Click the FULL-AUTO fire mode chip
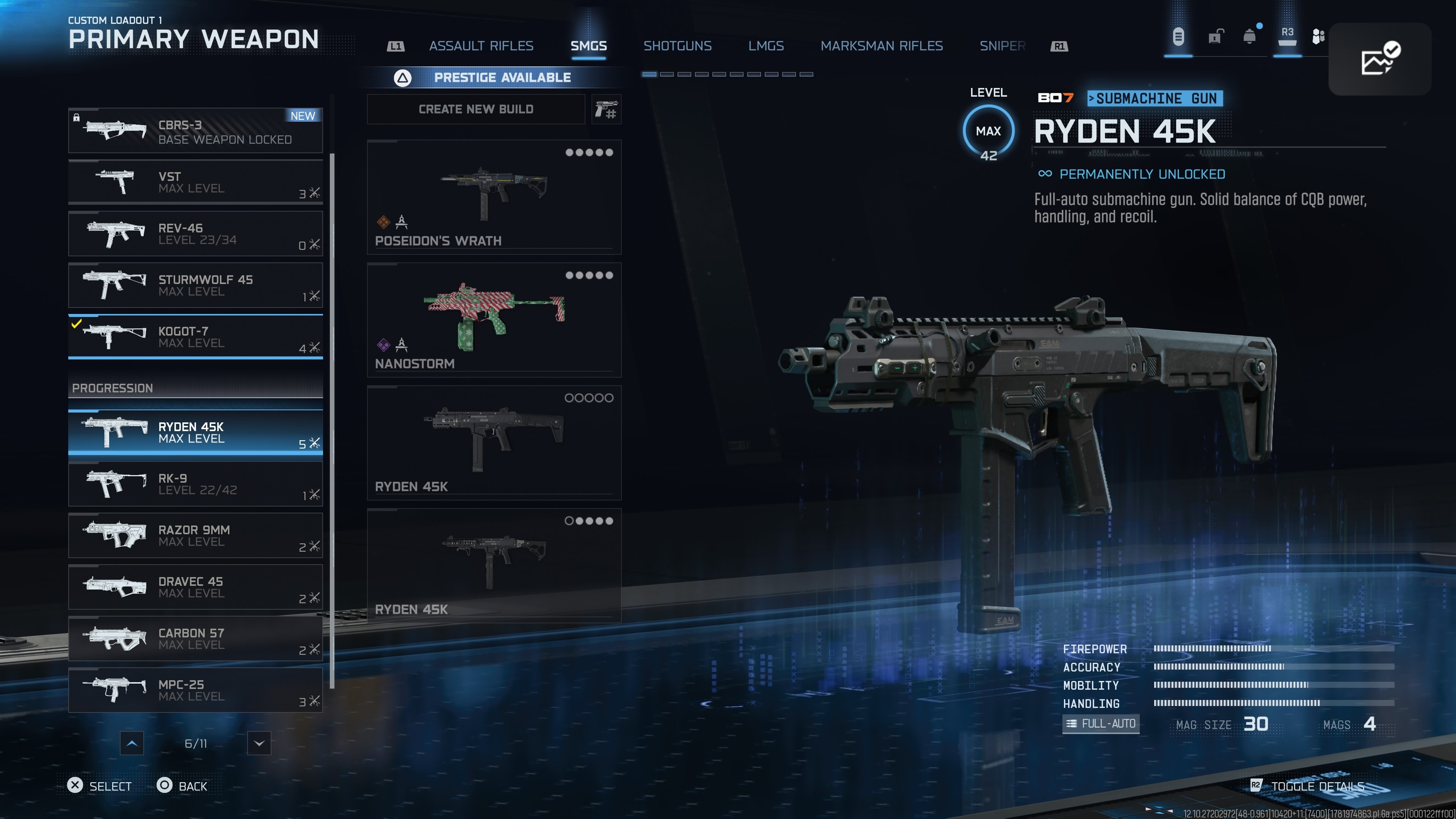The image size is (1456, 819). pos(1100,723)
